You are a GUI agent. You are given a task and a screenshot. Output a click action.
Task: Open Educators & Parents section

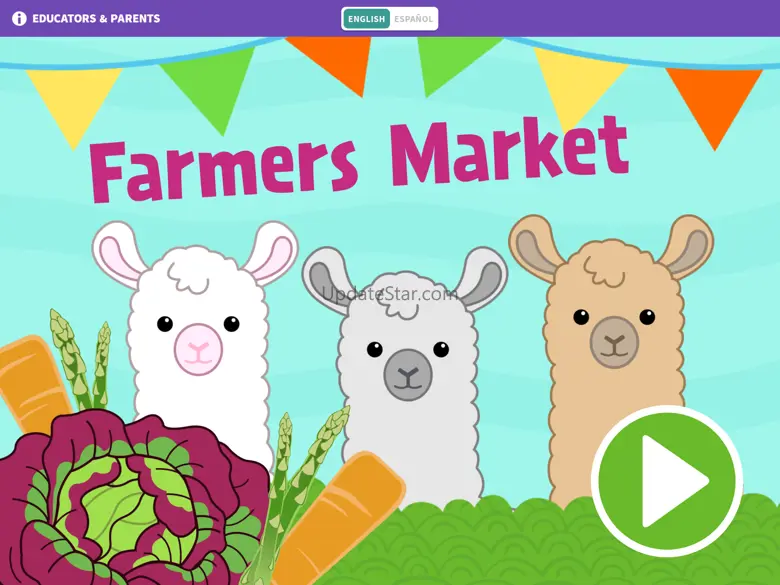pyautogui.click(x=96, y=19)
